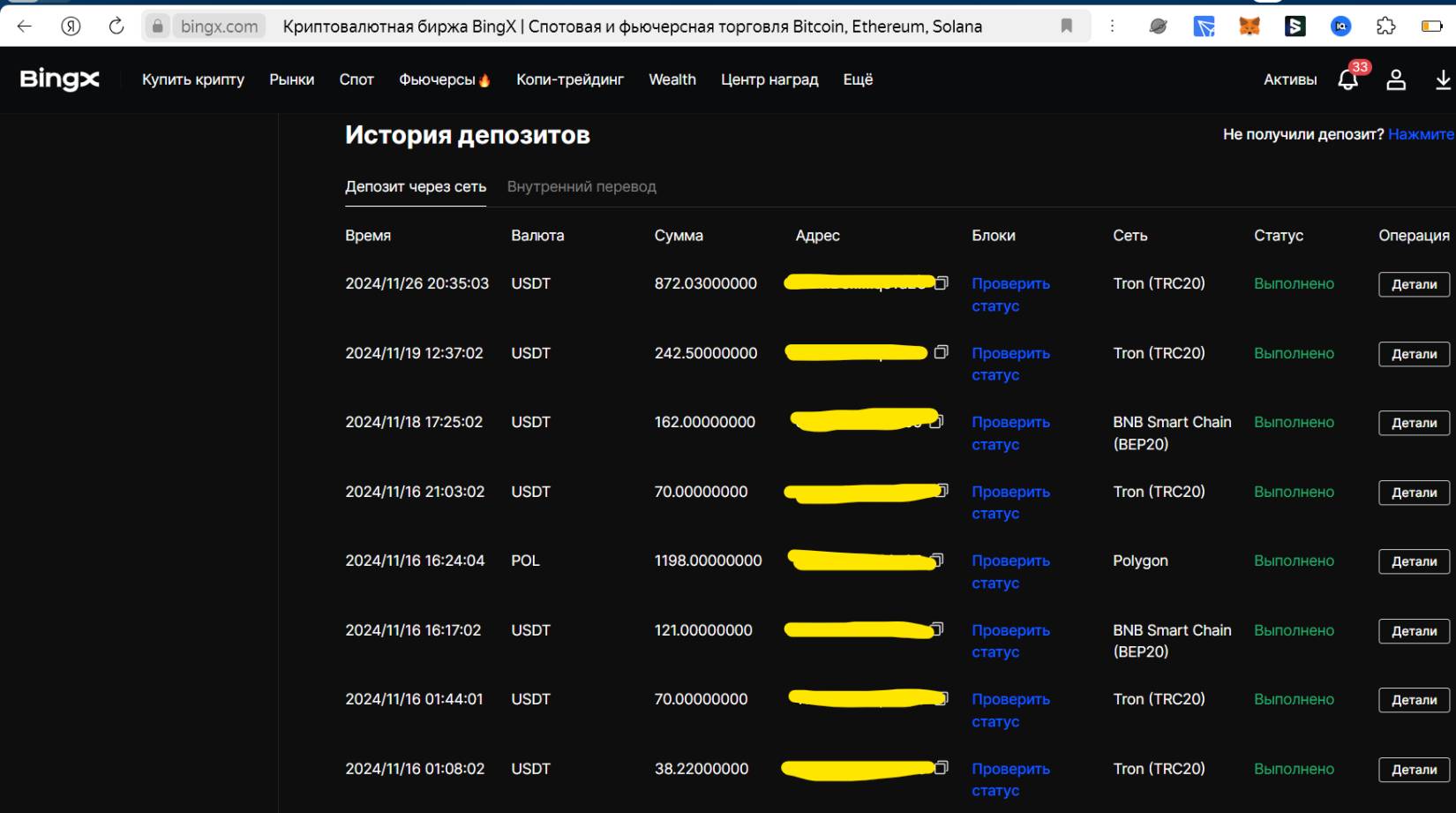Open the user profile icon
This screenshot has width=1456, height=813.
[x=1396, y=80]
